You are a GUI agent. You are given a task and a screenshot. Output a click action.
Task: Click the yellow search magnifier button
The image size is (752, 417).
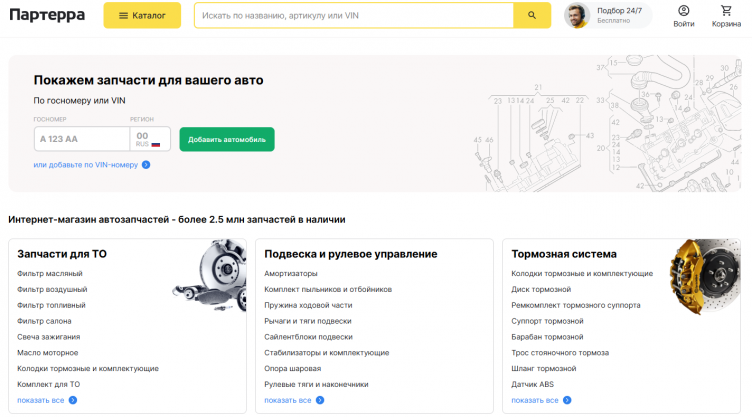(x=532, y=15)
